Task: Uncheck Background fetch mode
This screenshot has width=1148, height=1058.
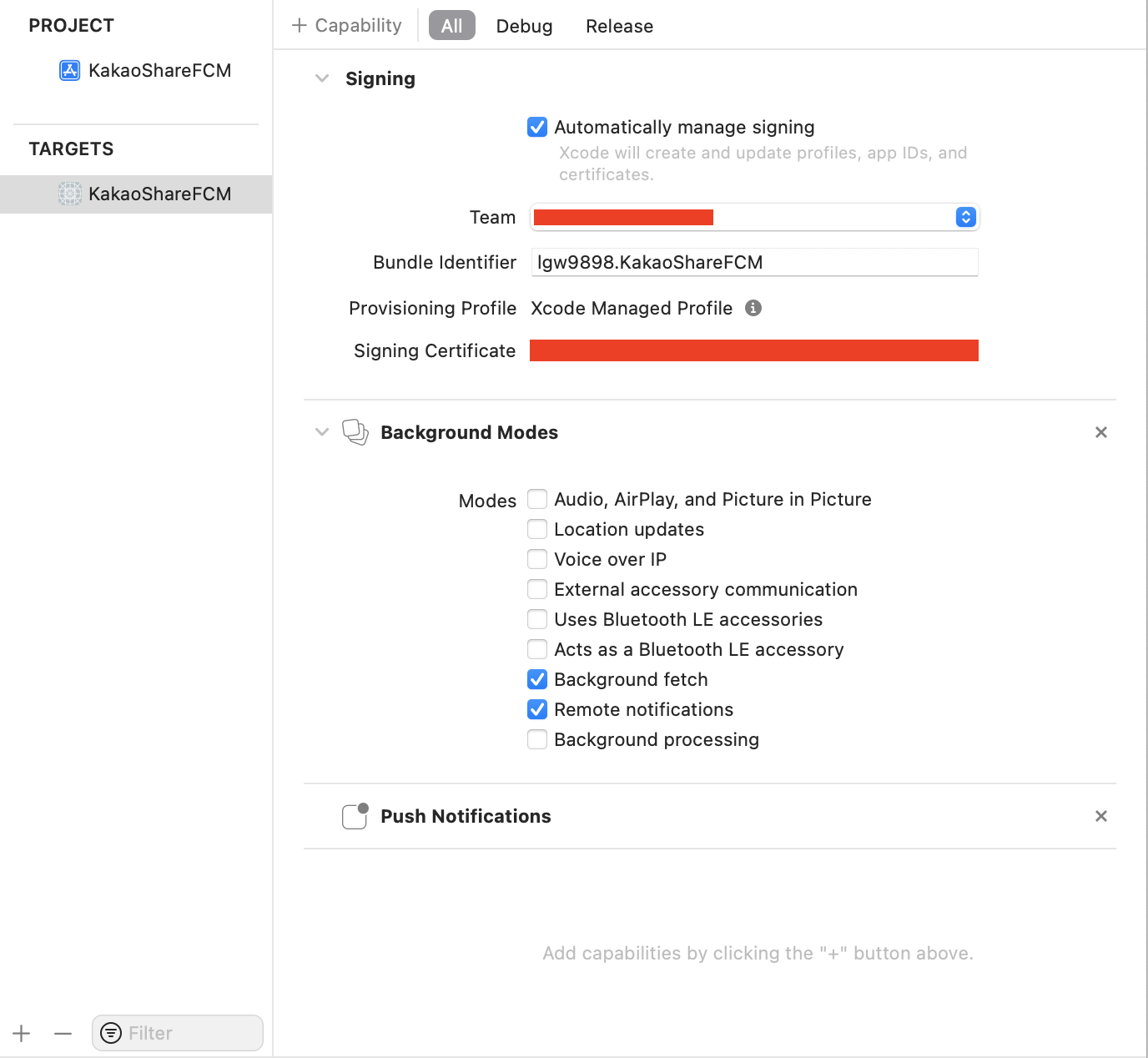Action: pyautogui.click(x=537, y=679)
